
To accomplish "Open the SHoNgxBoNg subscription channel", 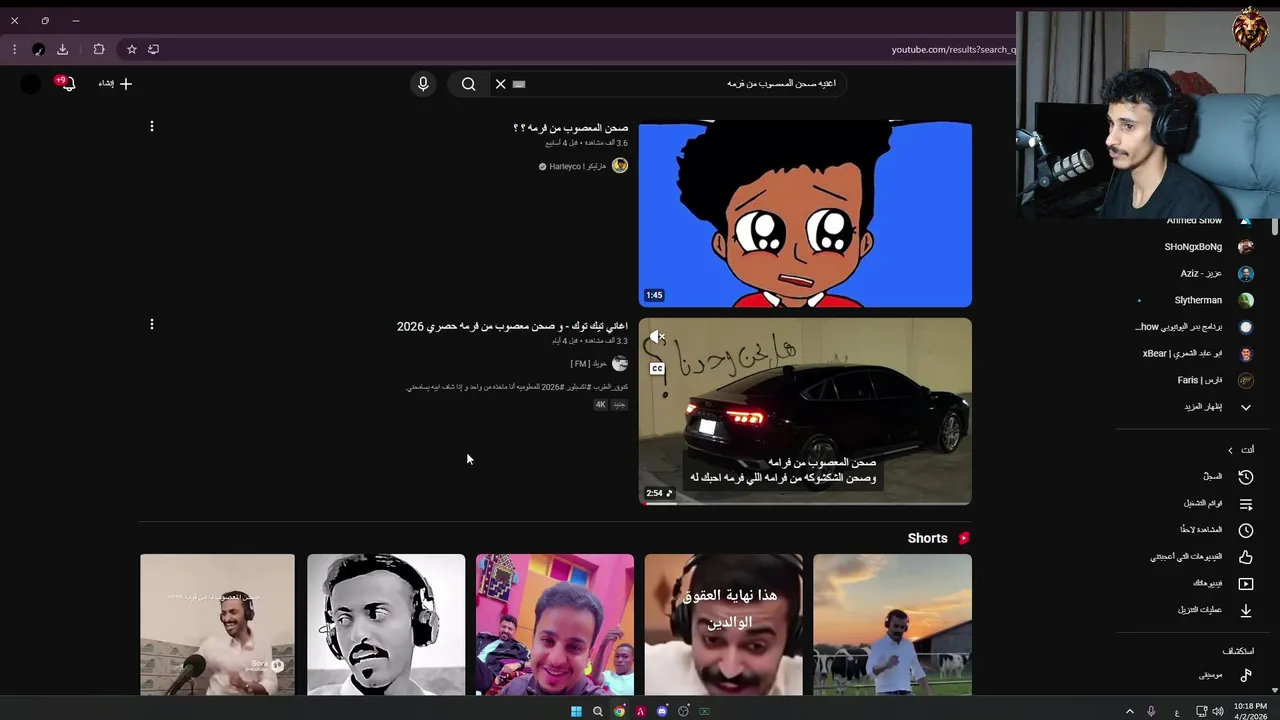I will click(x=1195, y=247).
